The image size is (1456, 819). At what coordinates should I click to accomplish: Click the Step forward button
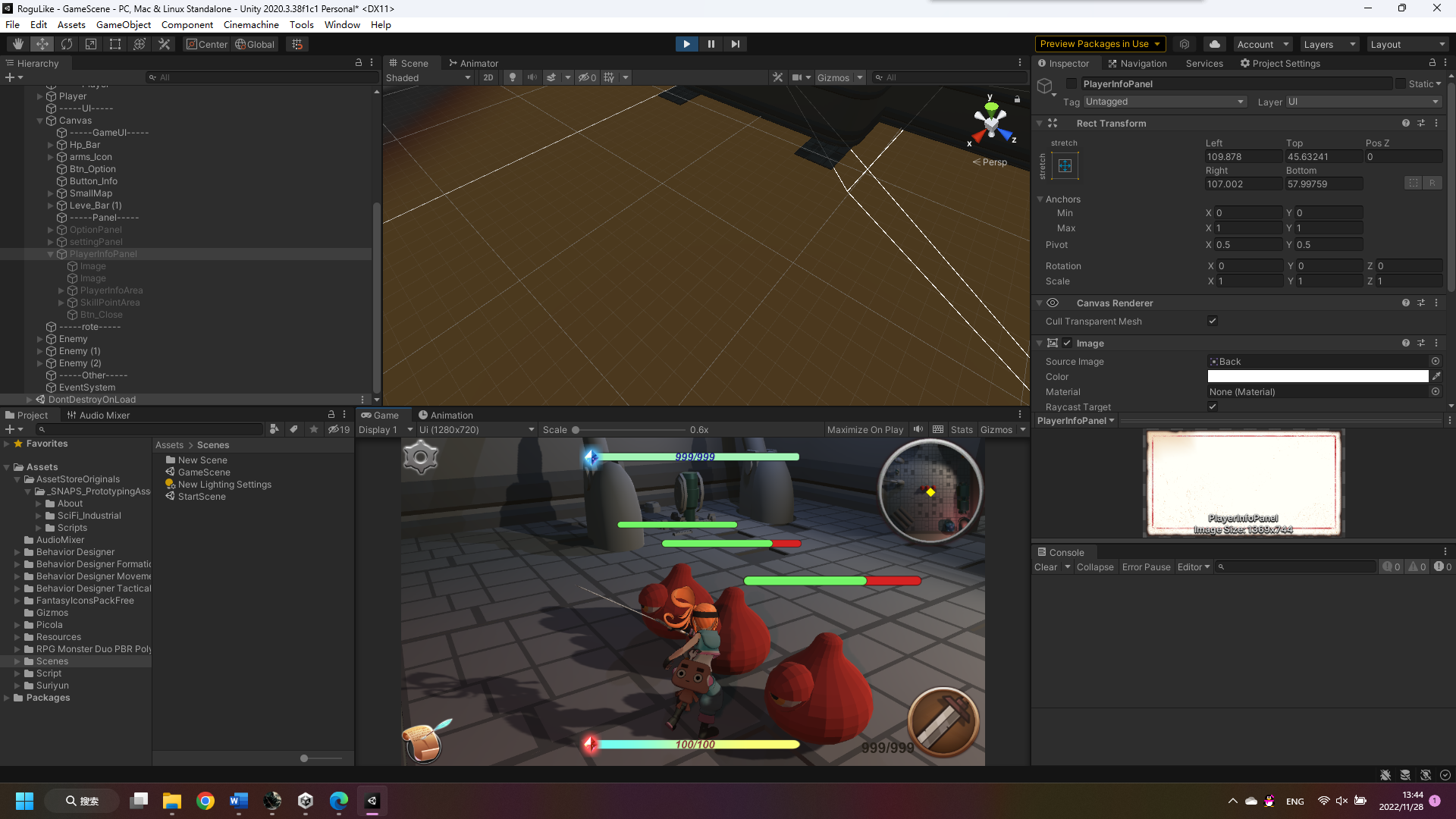[735, 44]
